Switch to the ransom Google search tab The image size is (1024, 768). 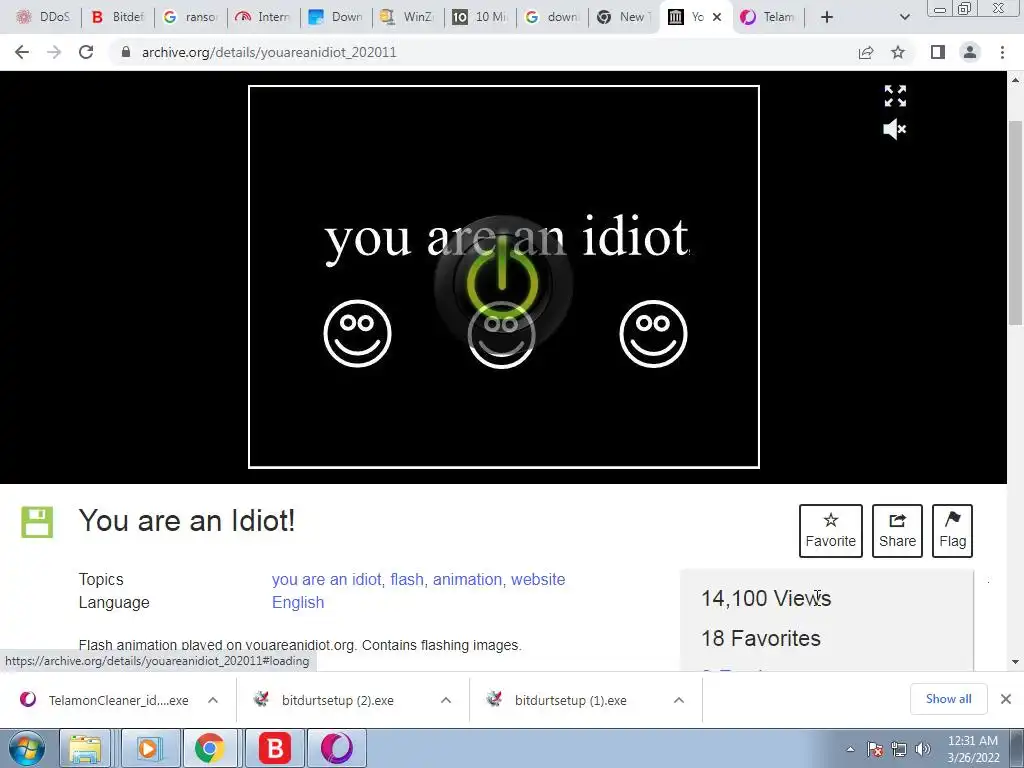point(191,17)
